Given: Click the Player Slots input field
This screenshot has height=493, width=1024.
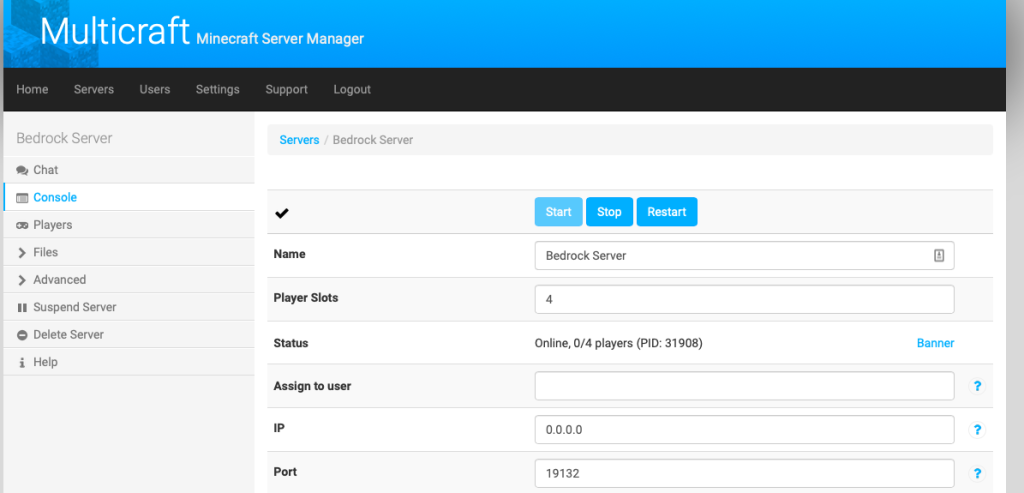Looking at the screenshot, I should pos(744,299).
